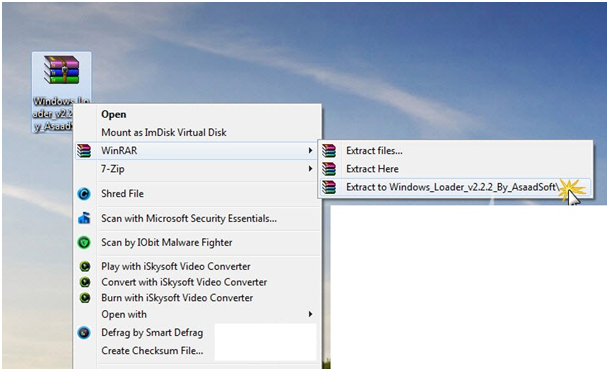
Task: Choose Burn with iSkysoft Video Converter
Action: [x=177, y=298]
